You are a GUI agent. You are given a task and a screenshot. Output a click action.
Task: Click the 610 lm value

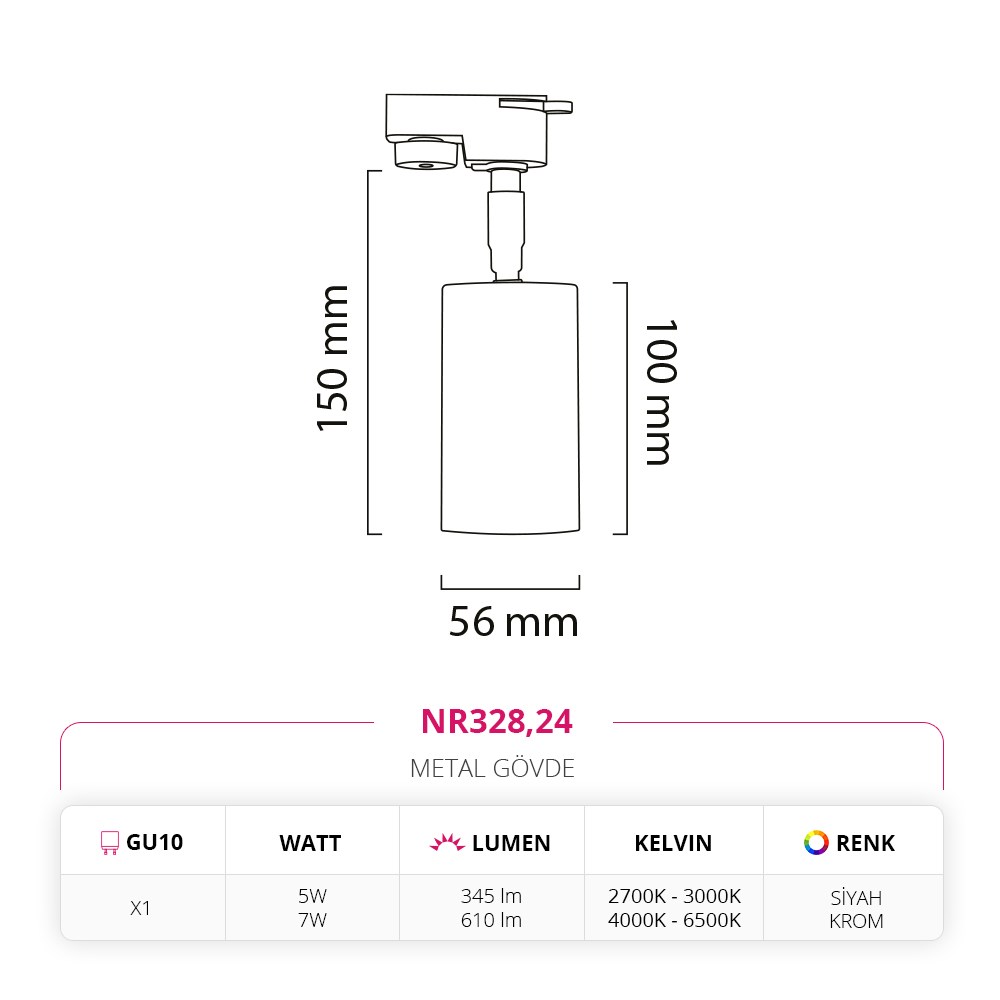(490, 920)
